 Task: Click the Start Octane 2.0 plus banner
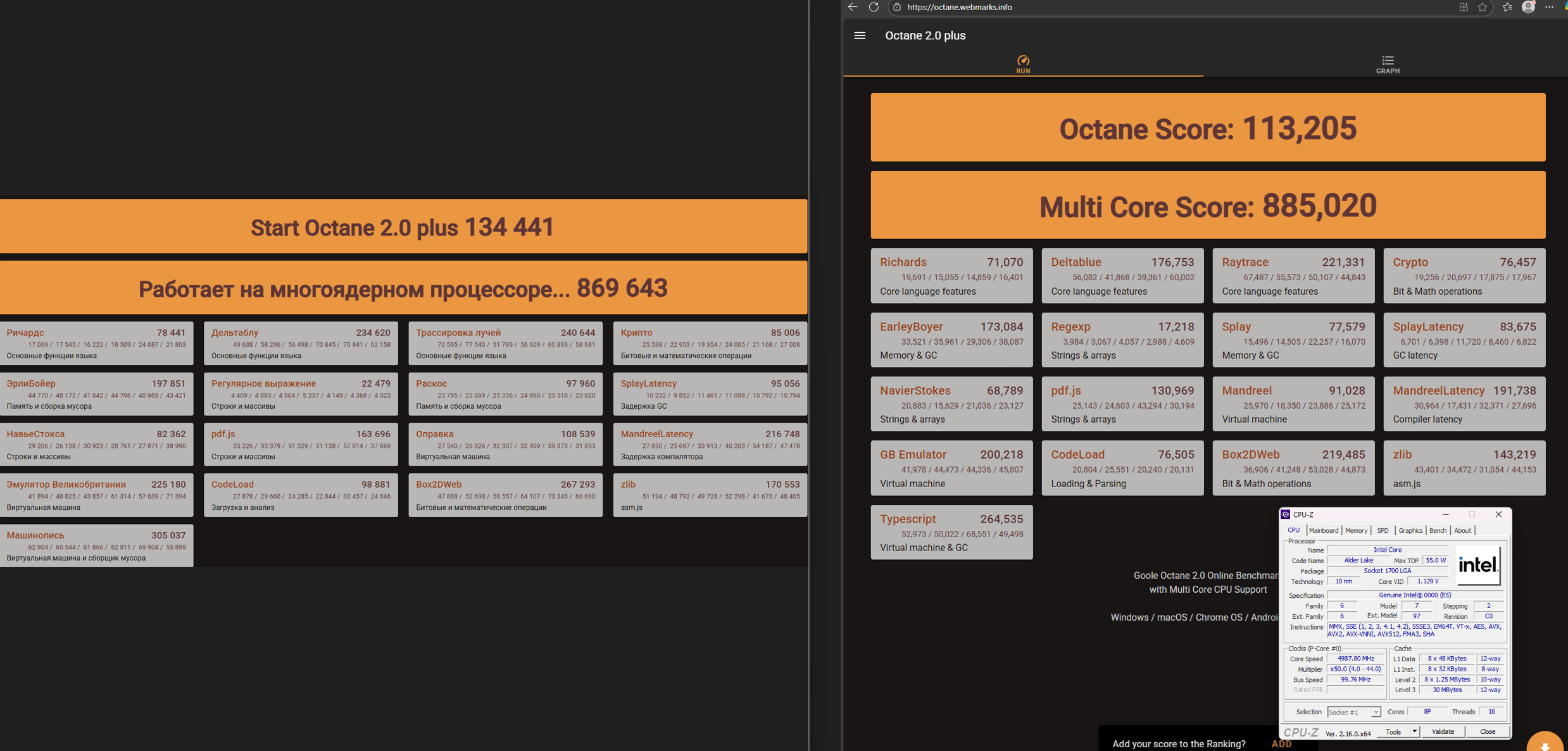pyautogui.click(x=403, y=227)
